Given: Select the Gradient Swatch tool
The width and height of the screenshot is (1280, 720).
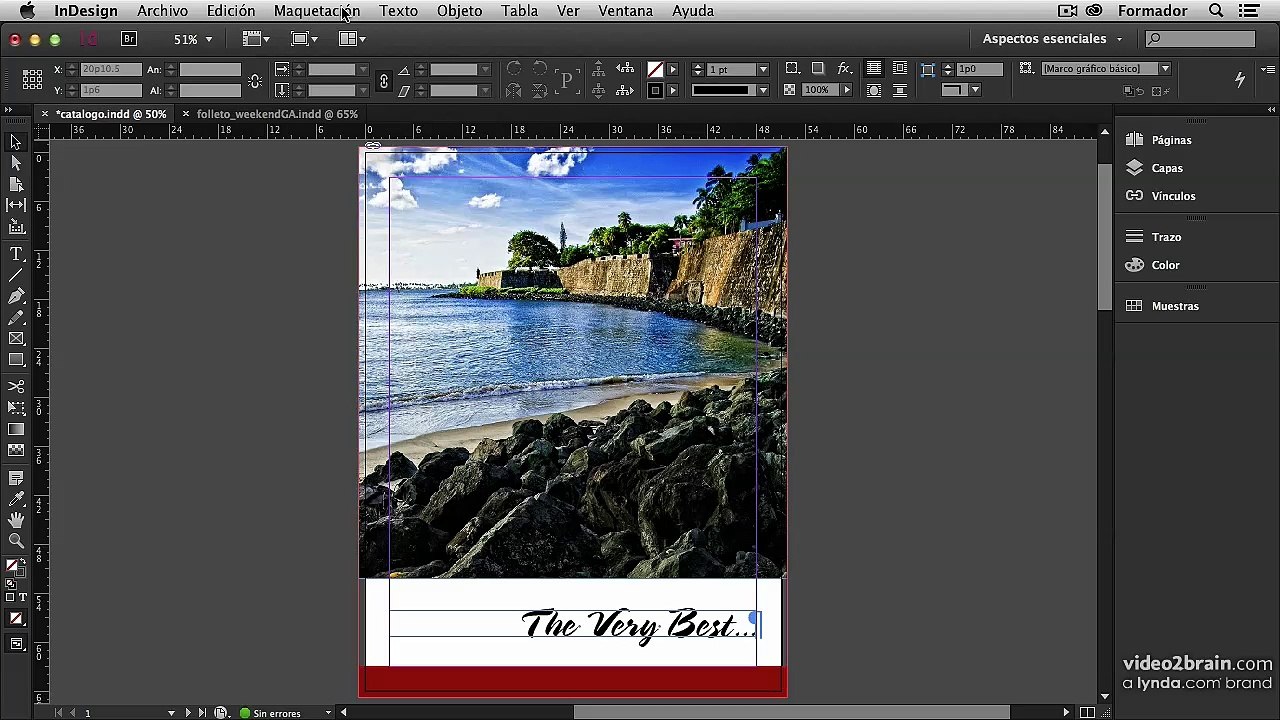Looking at the screenshot, I should 16,429.
